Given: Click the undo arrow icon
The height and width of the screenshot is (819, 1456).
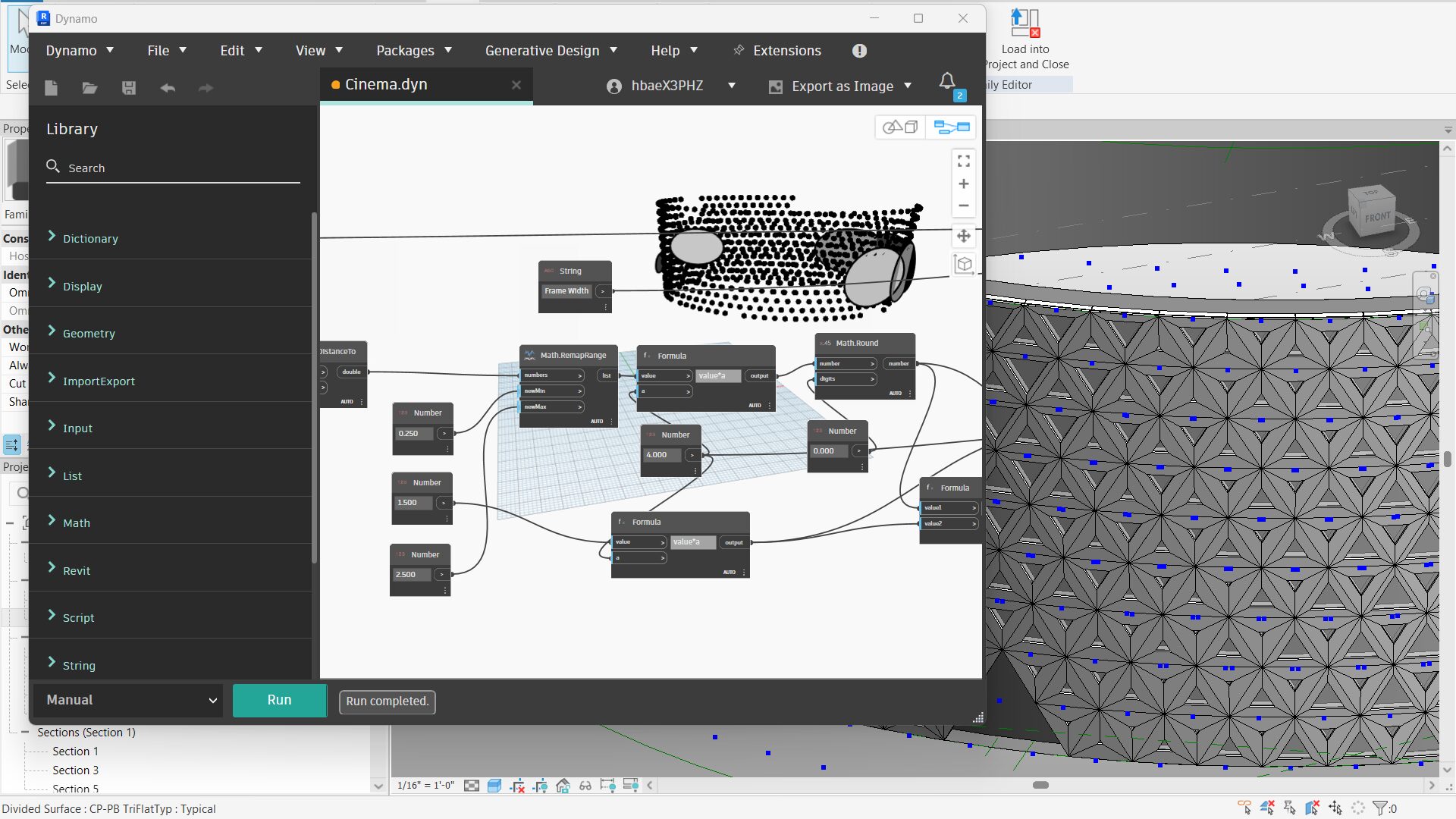Looking at the screenshot, I should tap(168, 88).
